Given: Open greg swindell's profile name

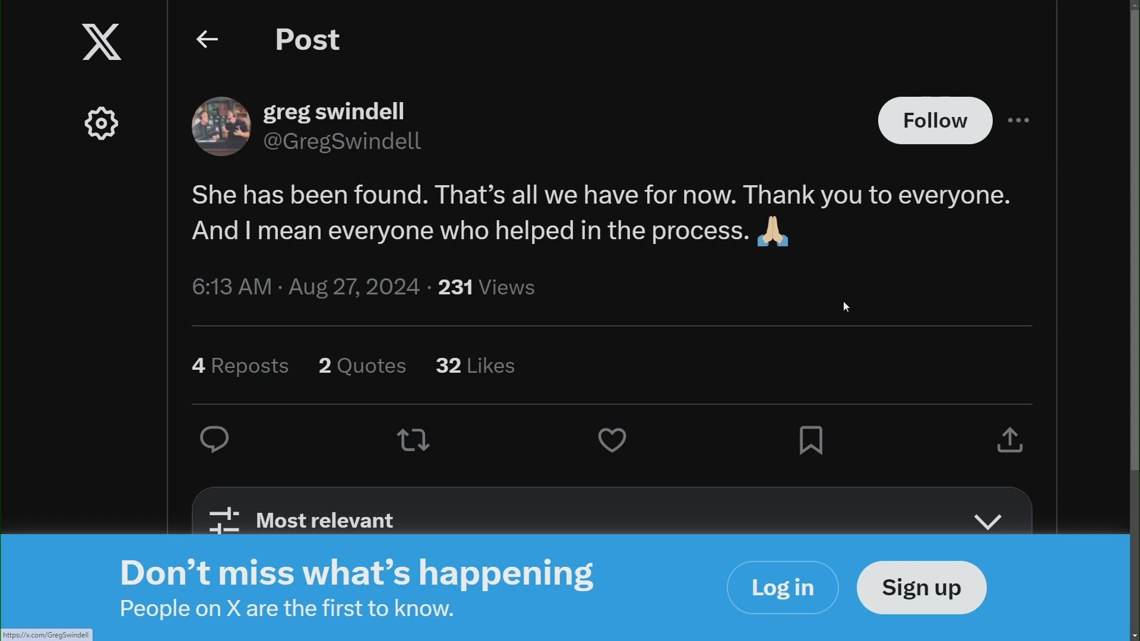Looking at the screenshot, I should (333, 111).
